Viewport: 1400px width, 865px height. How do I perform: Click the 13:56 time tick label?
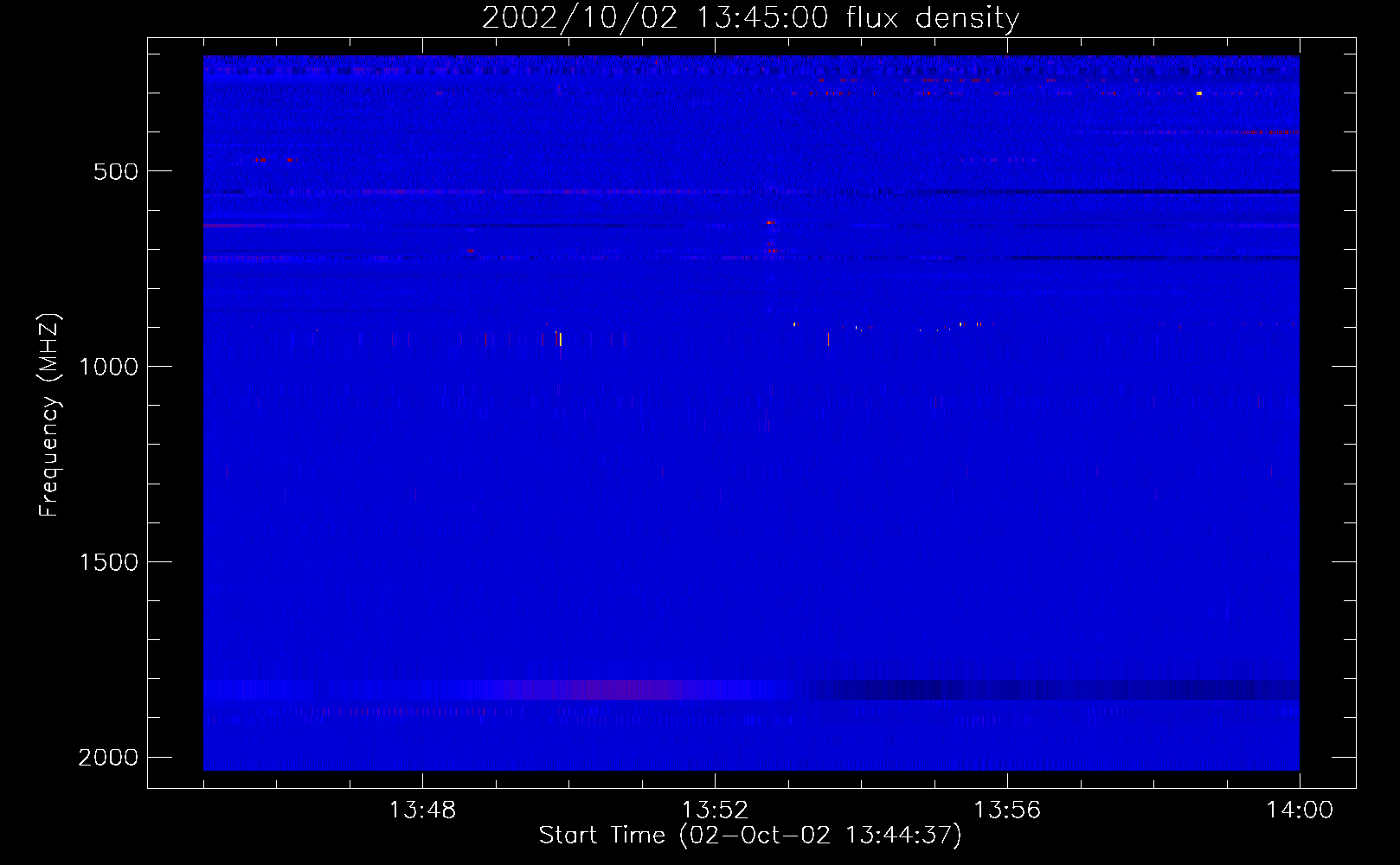coord(1007,811)
